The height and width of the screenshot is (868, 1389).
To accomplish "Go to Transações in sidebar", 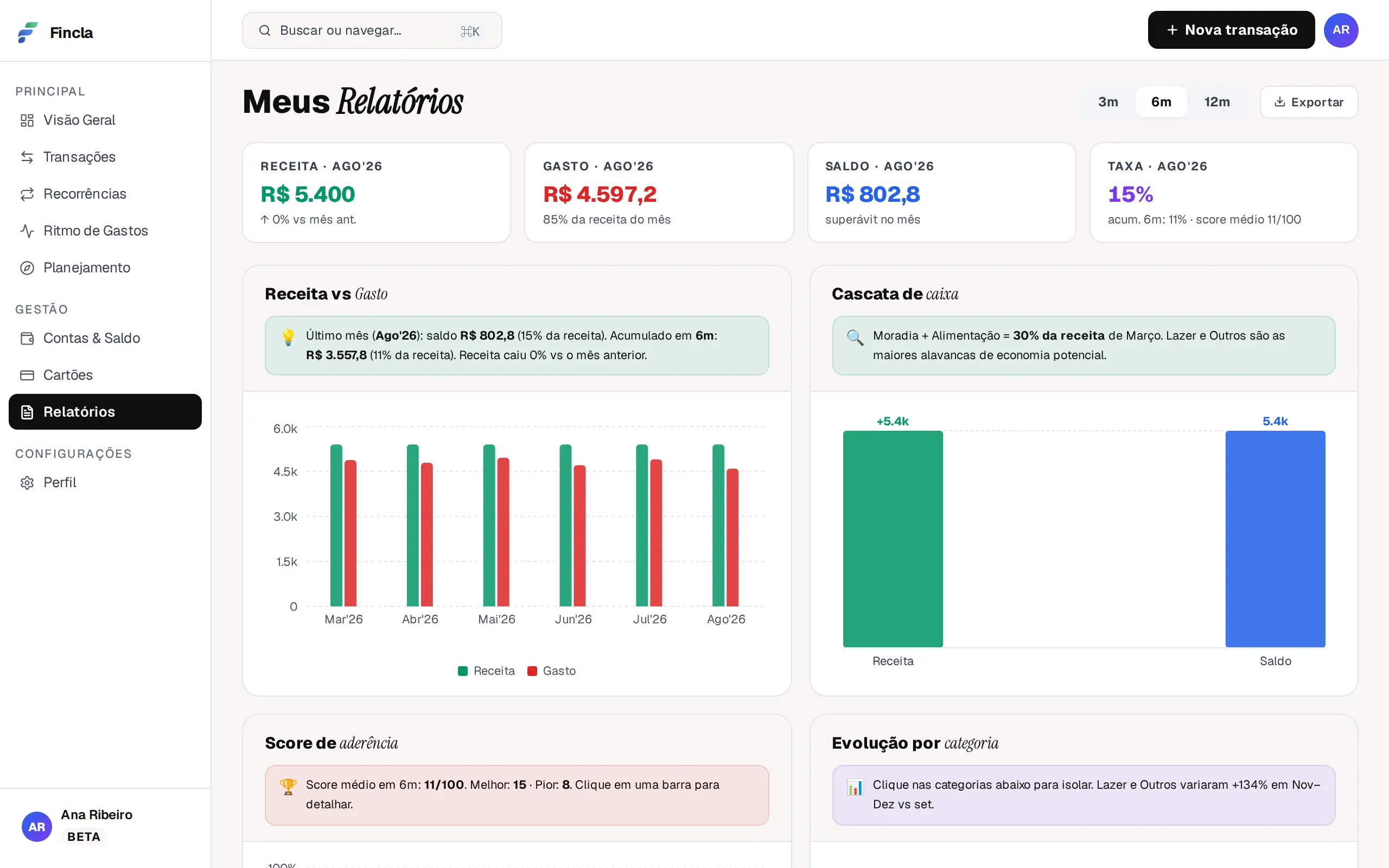I will click(x=105, y=157).
